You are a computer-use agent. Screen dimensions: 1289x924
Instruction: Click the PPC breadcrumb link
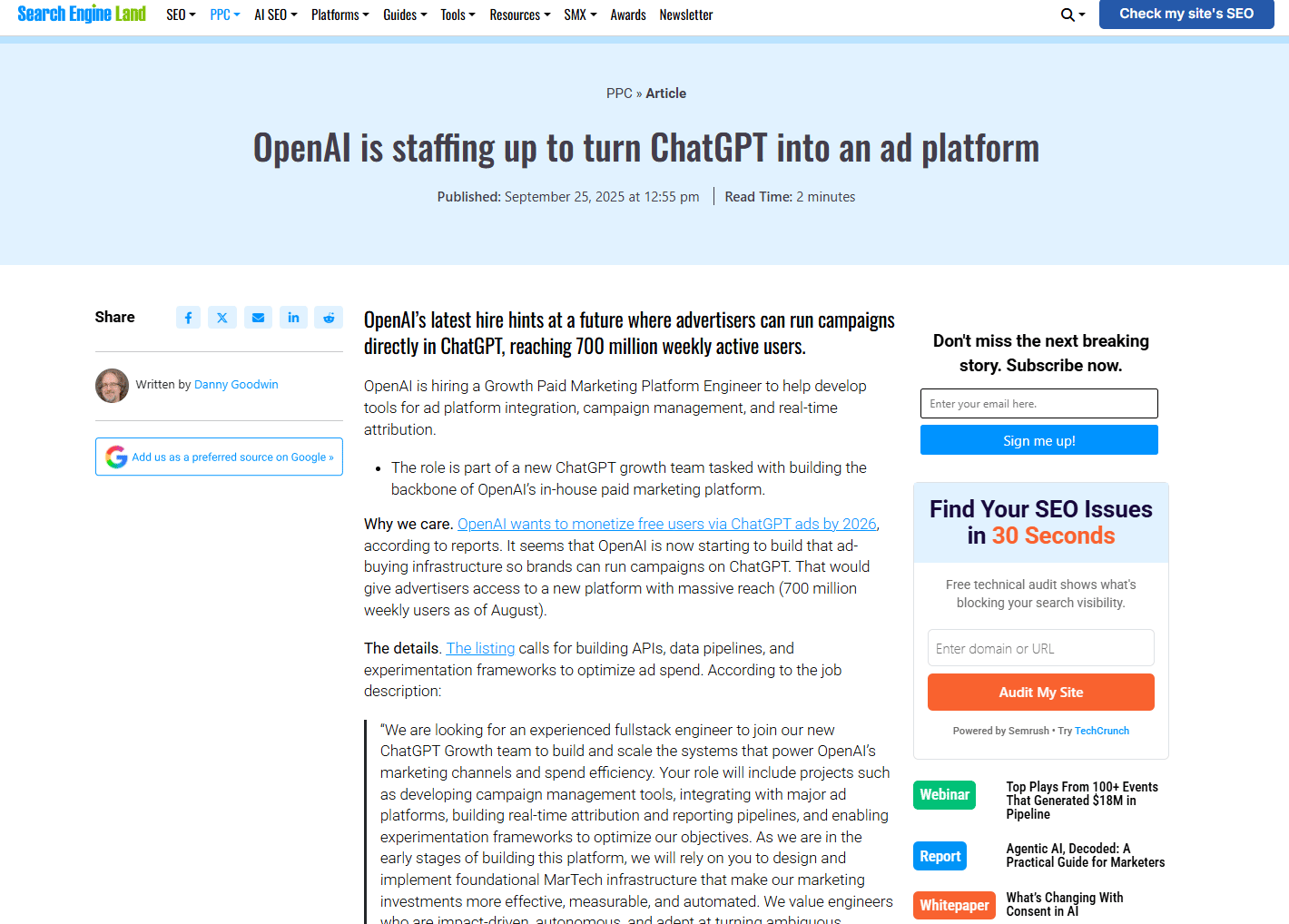(x=619, y=93)
